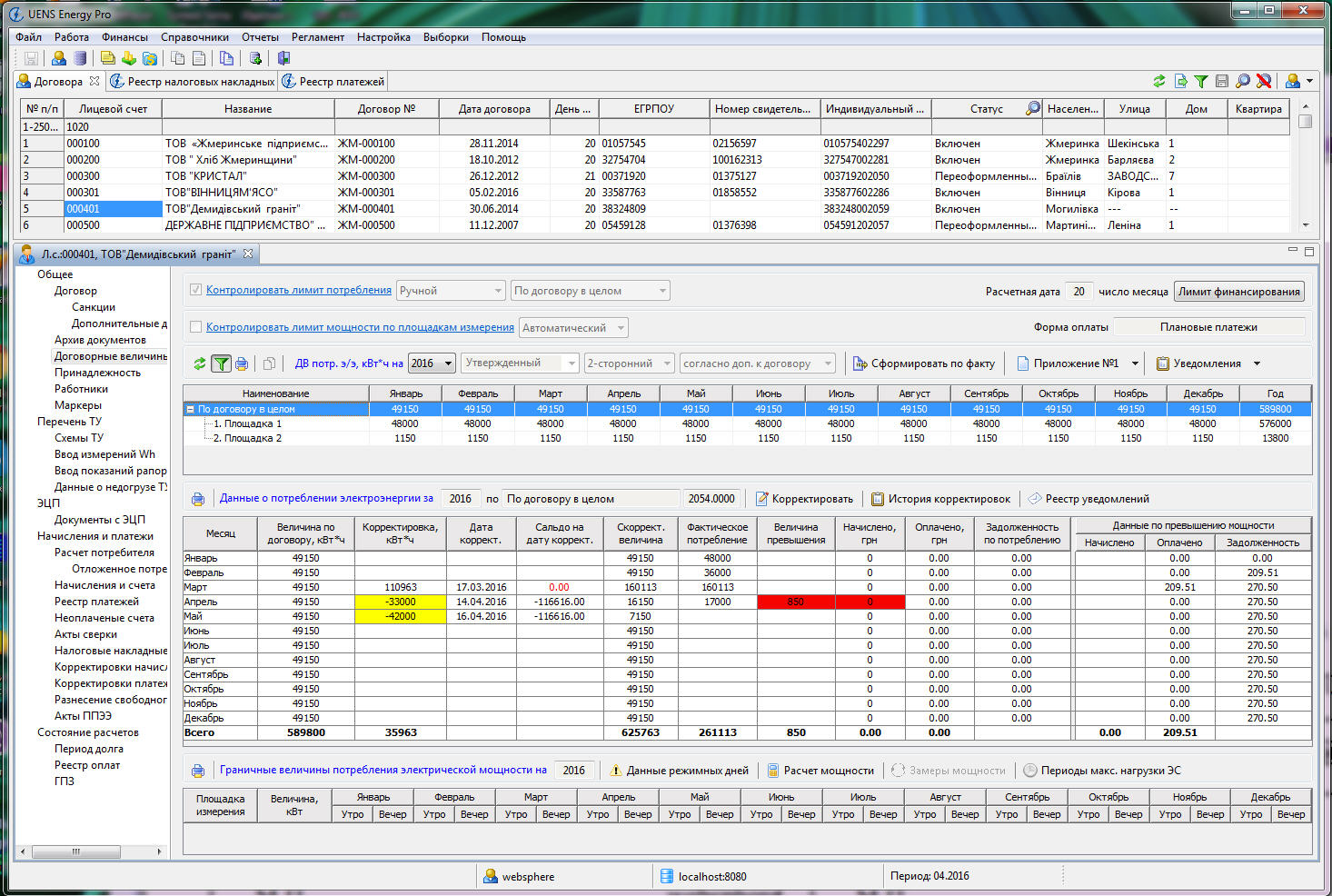Screen dimensions: 1332x896
Task: Click the magnifier icon in Статус column header
Action: click(x=1032, y=109)
